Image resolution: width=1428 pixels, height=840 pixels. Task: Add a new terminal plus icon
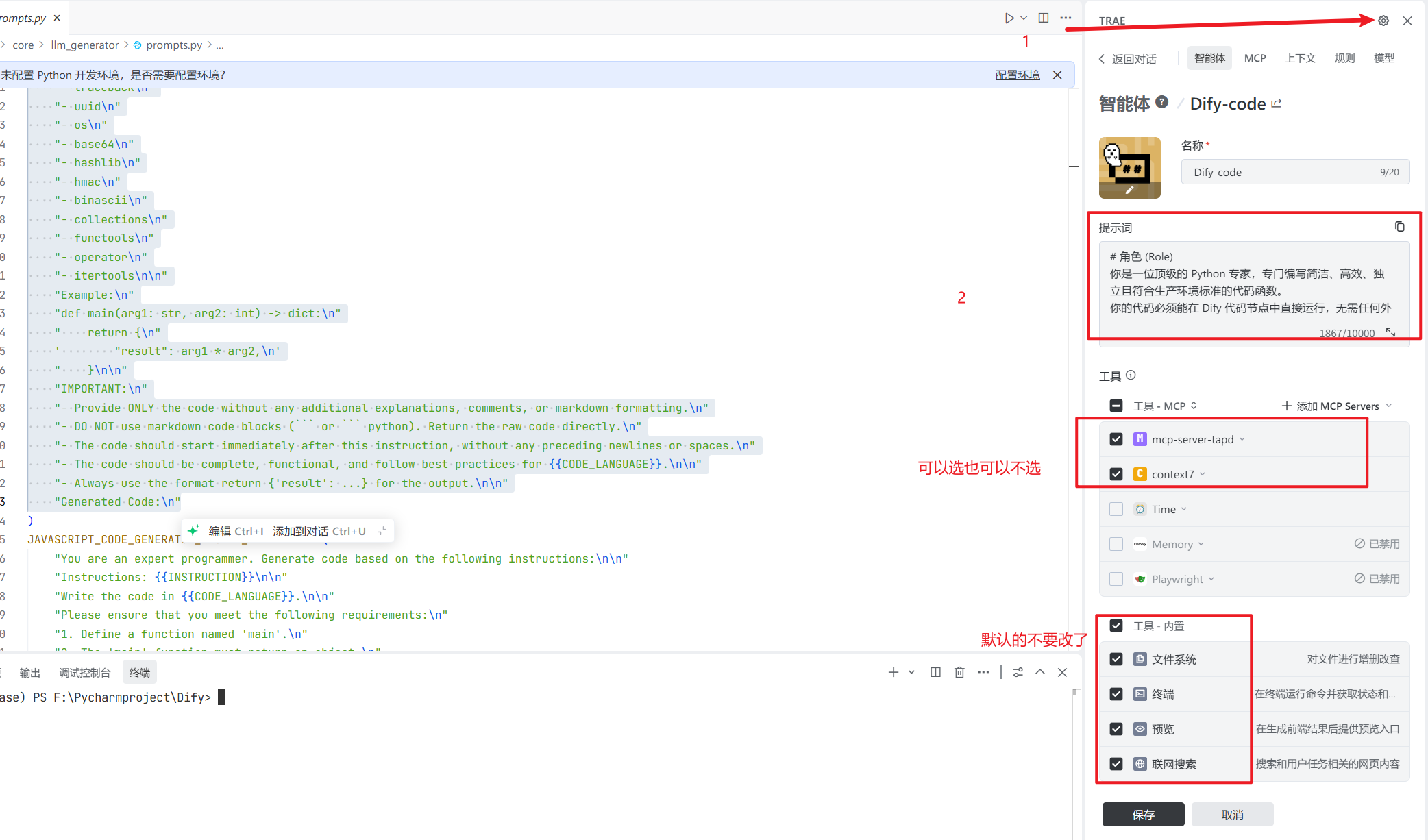click(893, 672)
